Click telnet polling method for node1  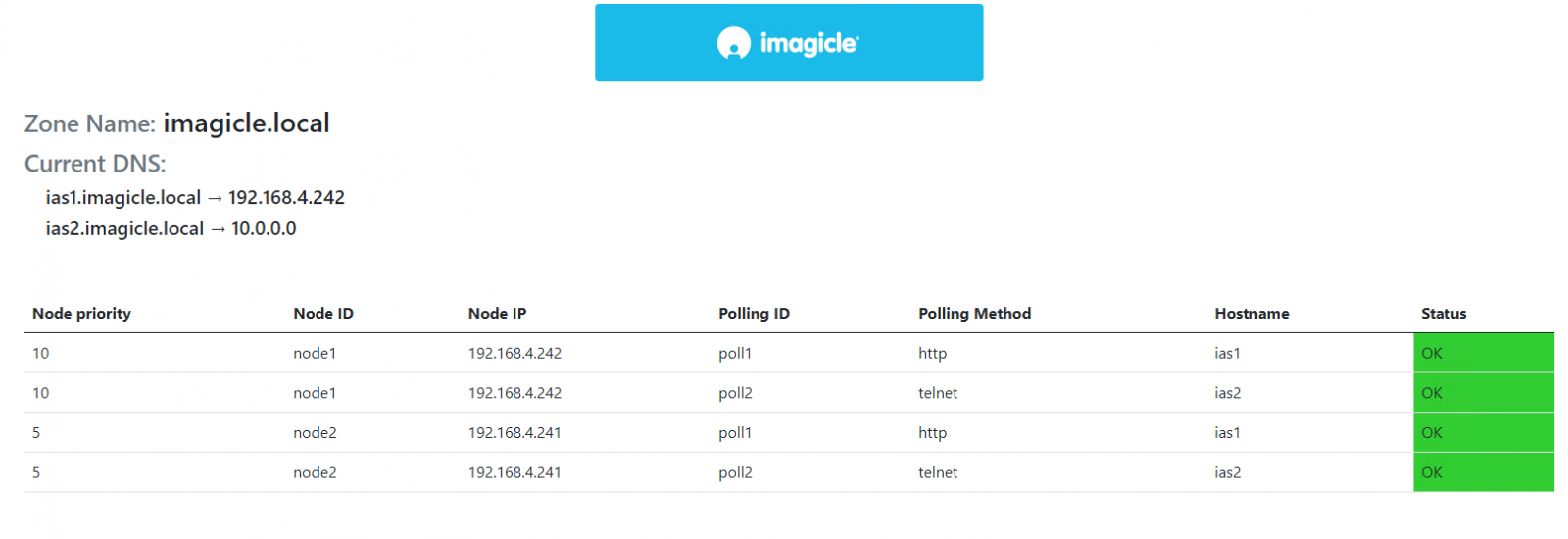coord(938,393)
